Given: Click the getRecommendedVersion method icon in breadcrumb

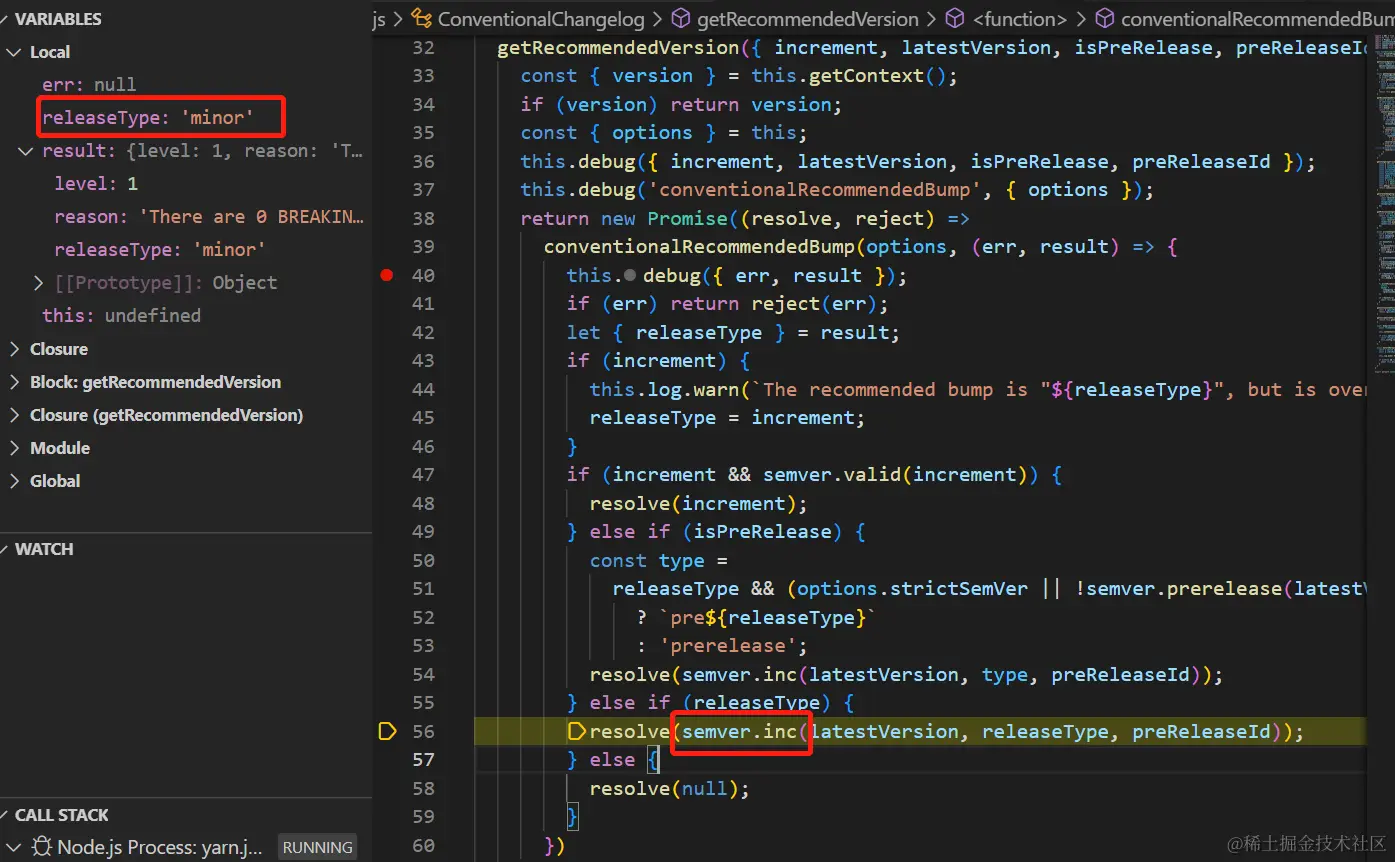Looking at the screenshot, I should [x=680, y=19].
